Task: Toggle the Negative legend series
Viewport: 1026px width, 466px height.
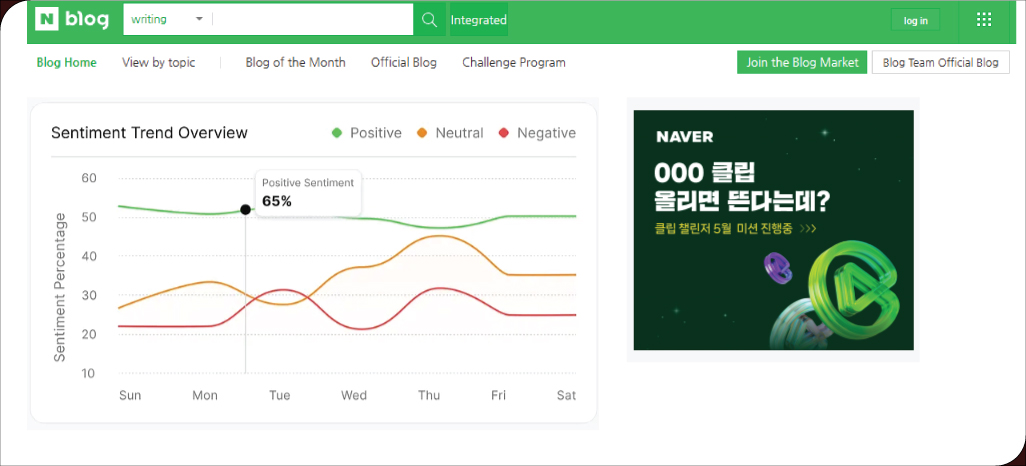Action: click(x=537, y=133)
